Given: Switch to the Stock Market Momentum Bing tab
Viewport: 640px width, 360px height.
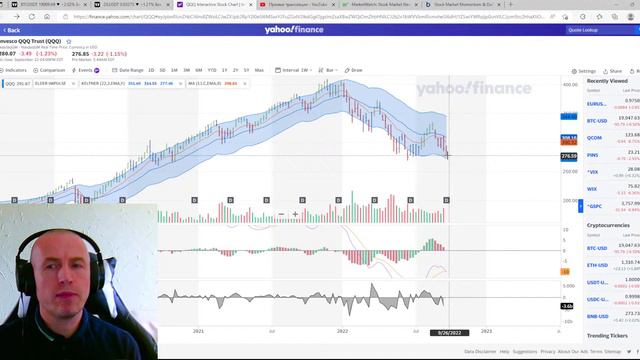Looking at the screenshot, I should pyautogui.click(x=461, y=4).
